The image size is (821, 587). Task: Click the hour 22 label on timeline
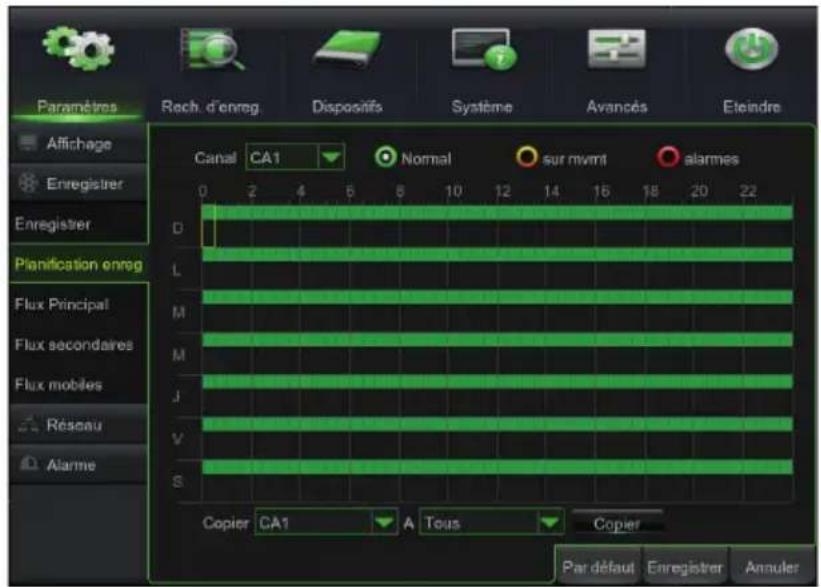[x=748, y=191]
